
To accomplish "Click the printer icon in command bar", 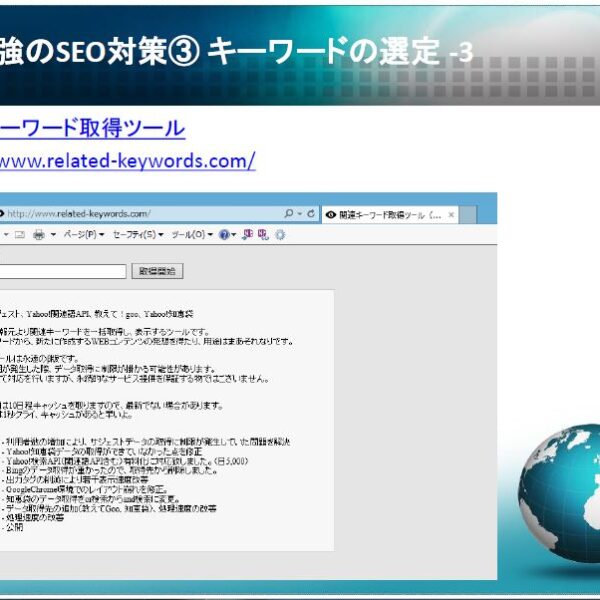I will tap(38, 235).
